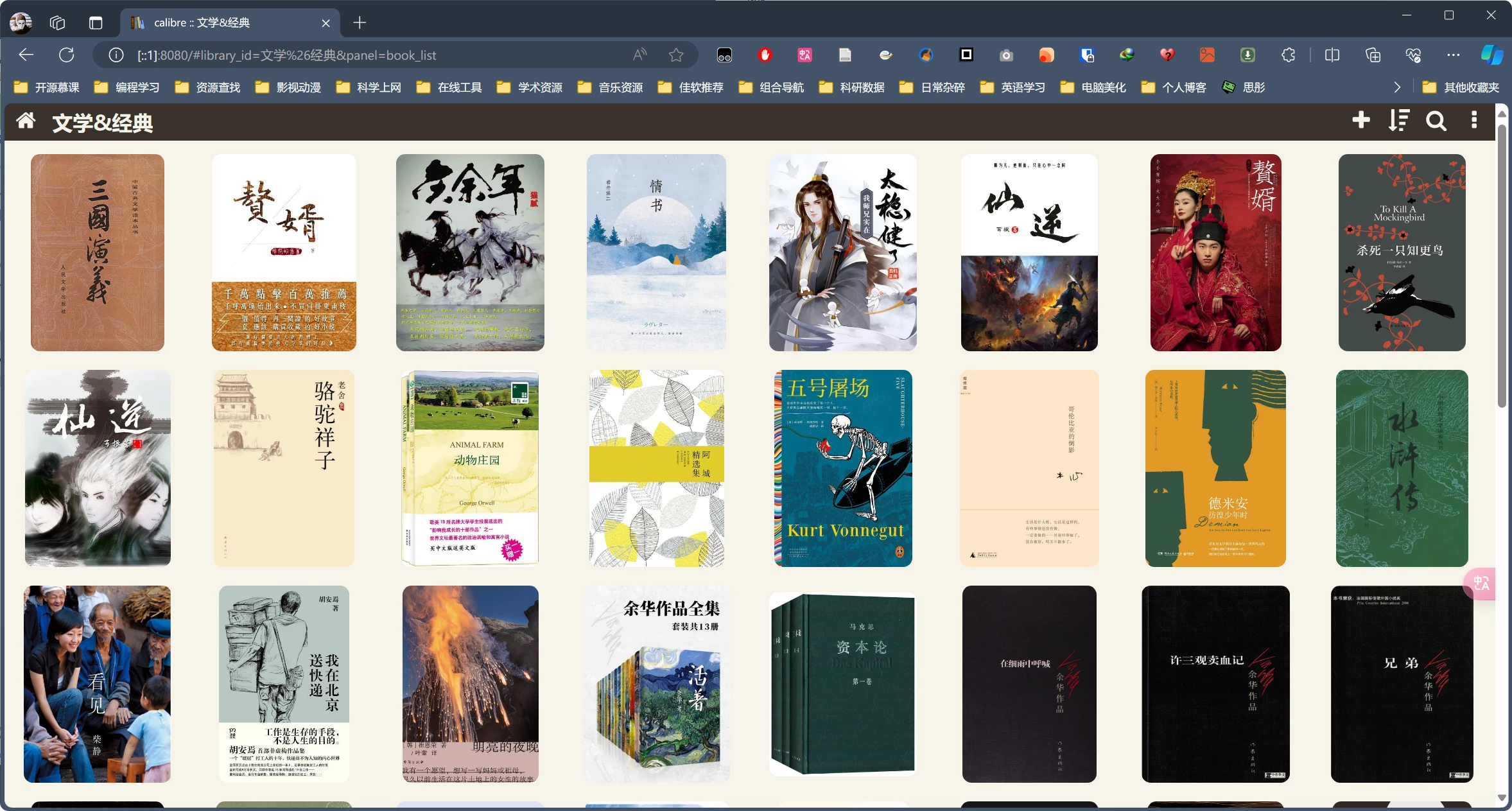The height and width of the screenshot is (811, 1512).
Task: Open the calibre search magnifier icon
Action: pos(1436,121)
